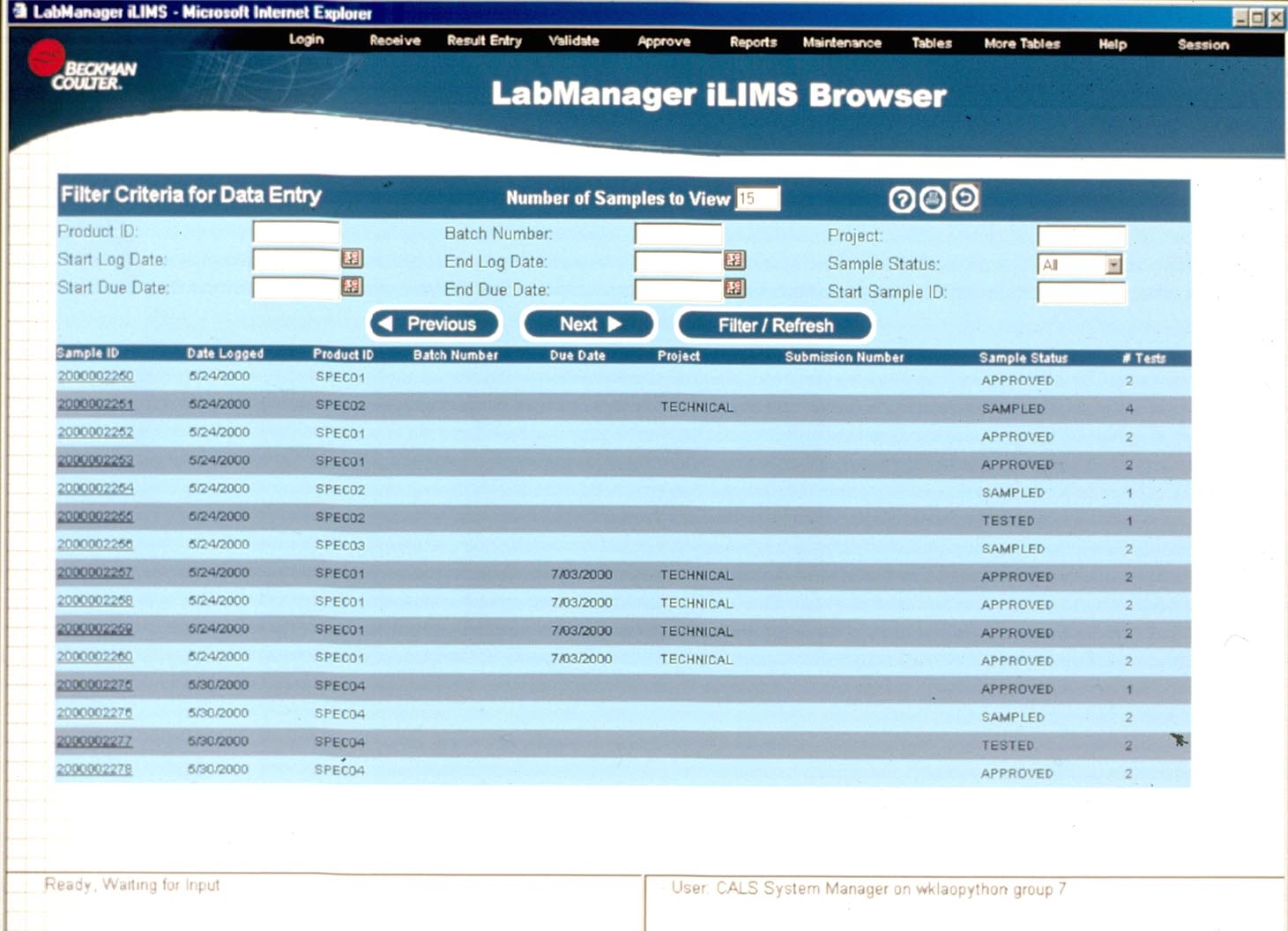Open sample 2000002258 link
The width and height of the screenshot is (1288, 931).
tap(95, 600)
